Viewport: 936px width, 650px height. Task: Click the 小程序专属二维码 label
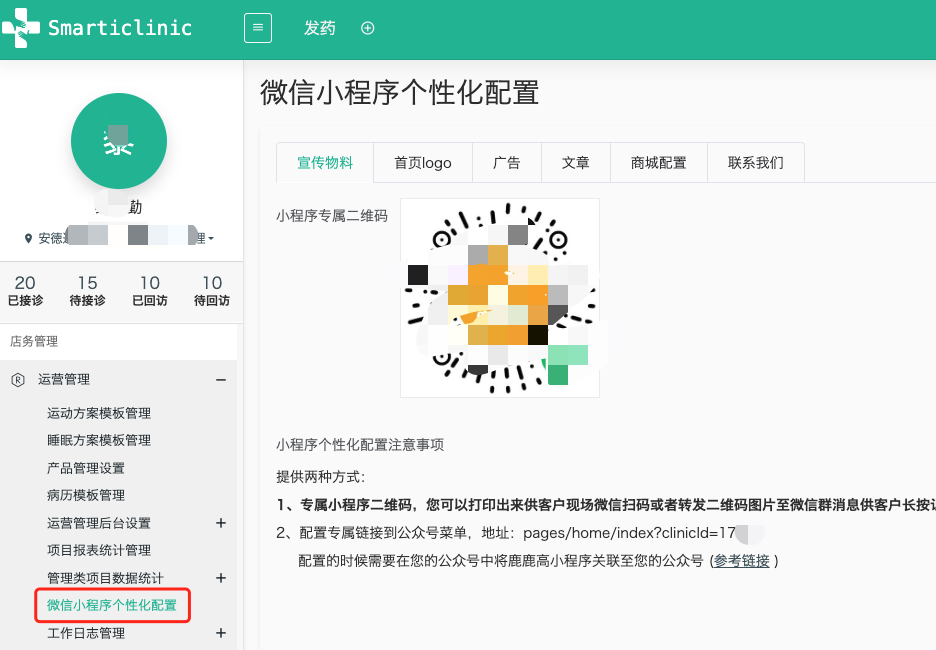pyautogui.click(x=332, y=216)
